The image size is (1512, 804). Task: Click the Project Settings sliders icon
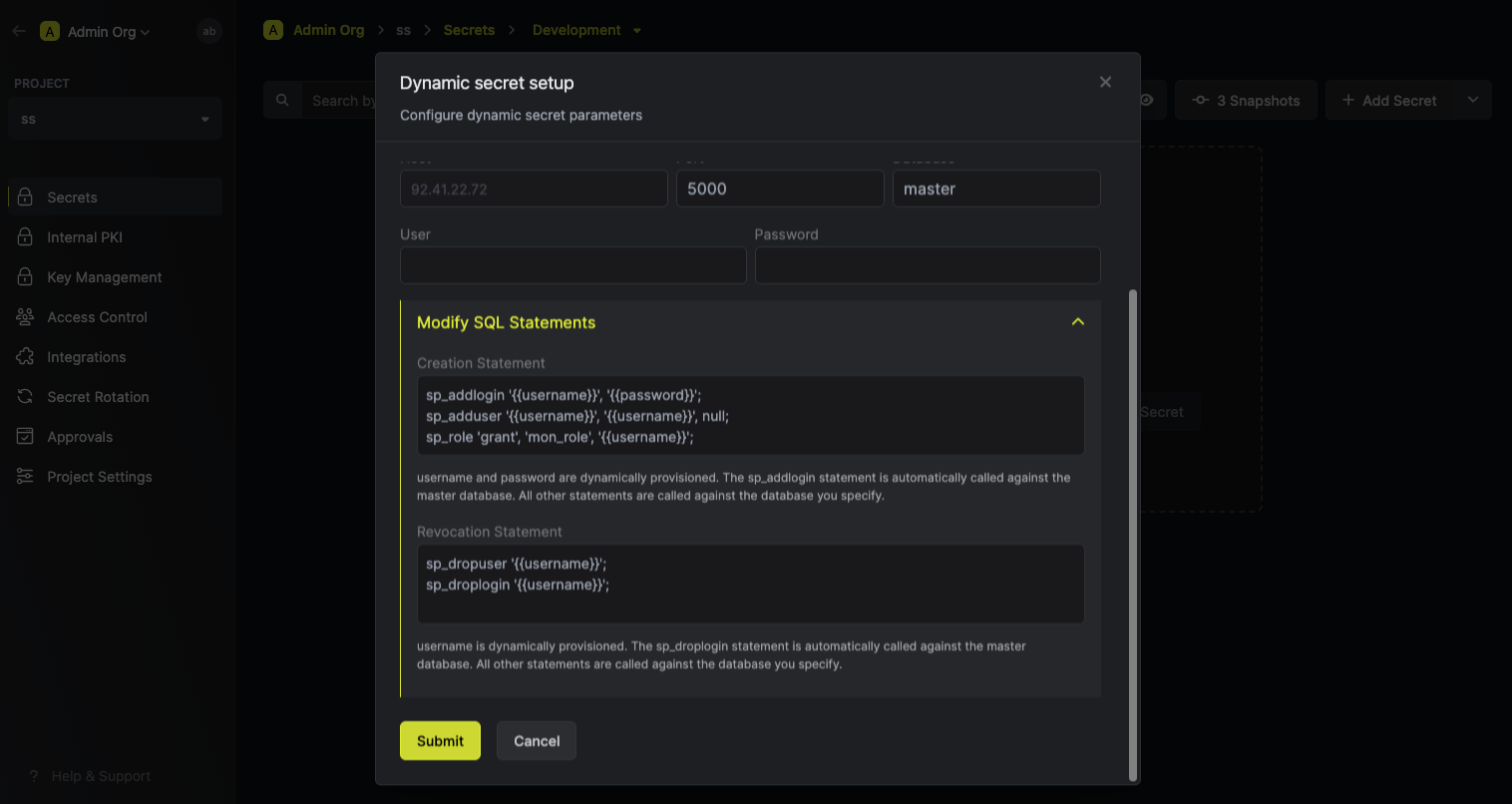(25, 476)
